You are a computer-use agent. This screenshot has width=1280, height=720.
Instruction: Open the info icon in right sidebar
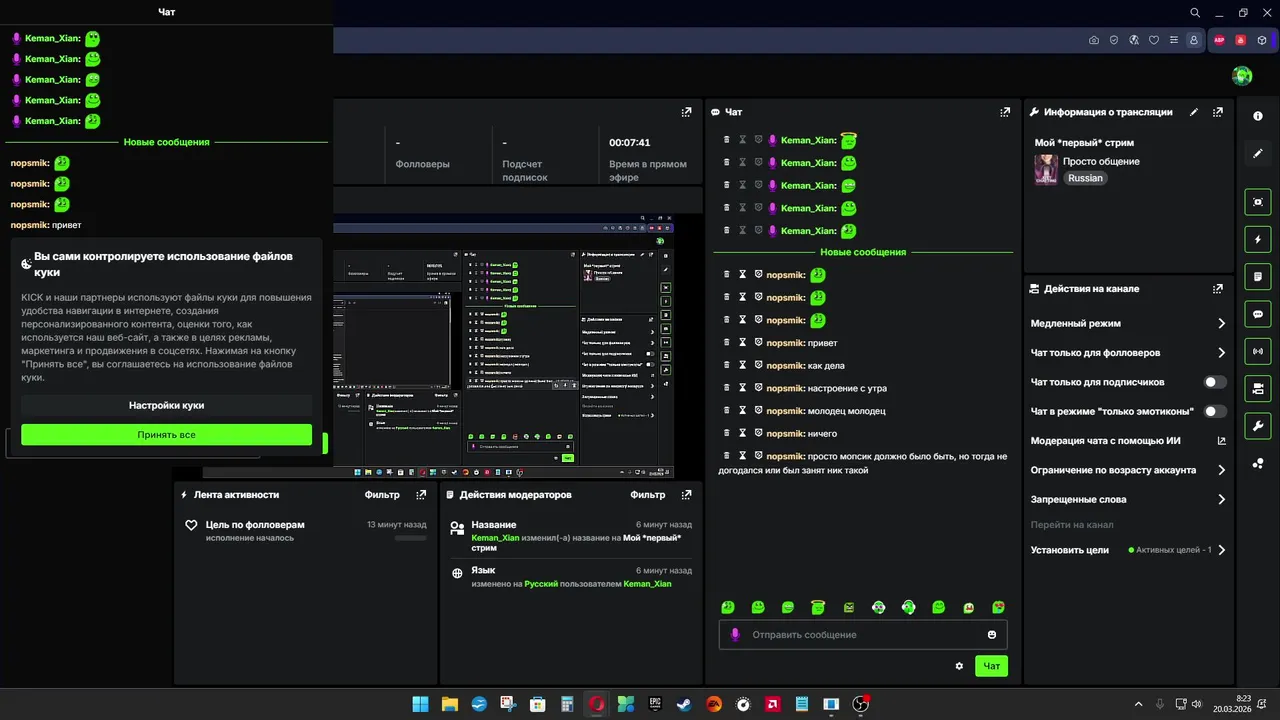[1258, 116]
